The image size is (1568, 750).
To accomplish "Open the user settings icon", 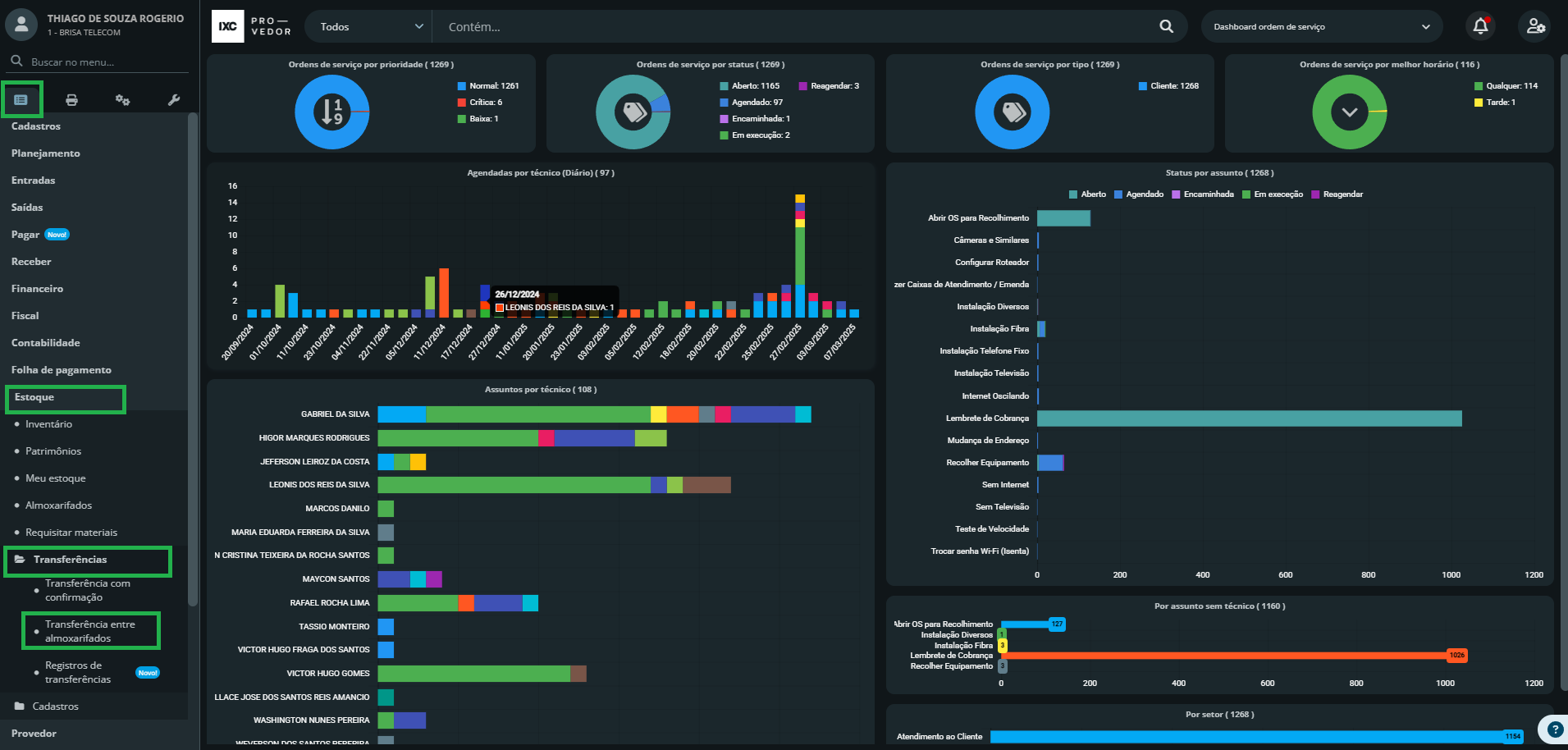I will [1535, 26].
